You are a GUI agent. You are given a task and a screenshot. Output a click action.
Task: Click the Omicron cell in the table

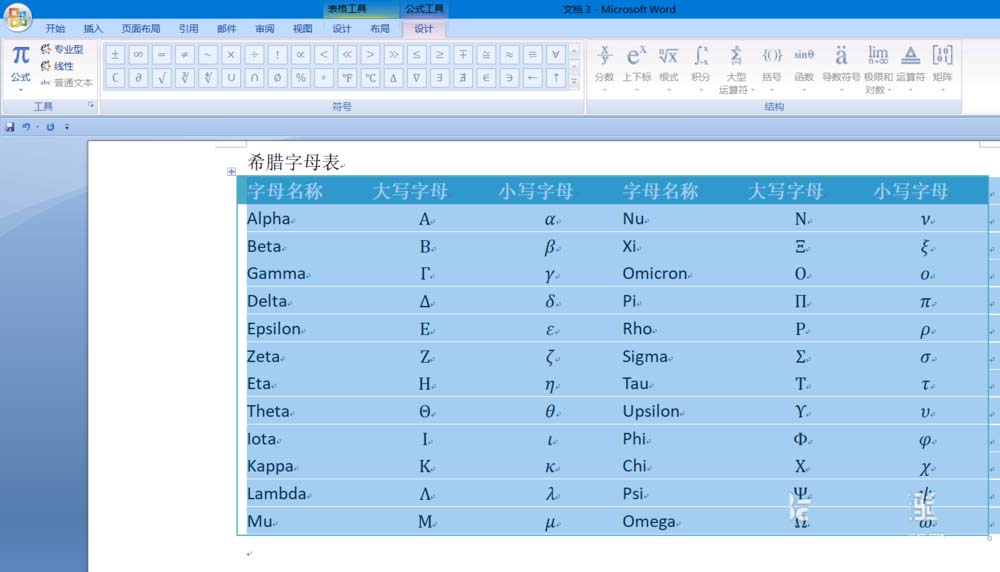point(655,274)
